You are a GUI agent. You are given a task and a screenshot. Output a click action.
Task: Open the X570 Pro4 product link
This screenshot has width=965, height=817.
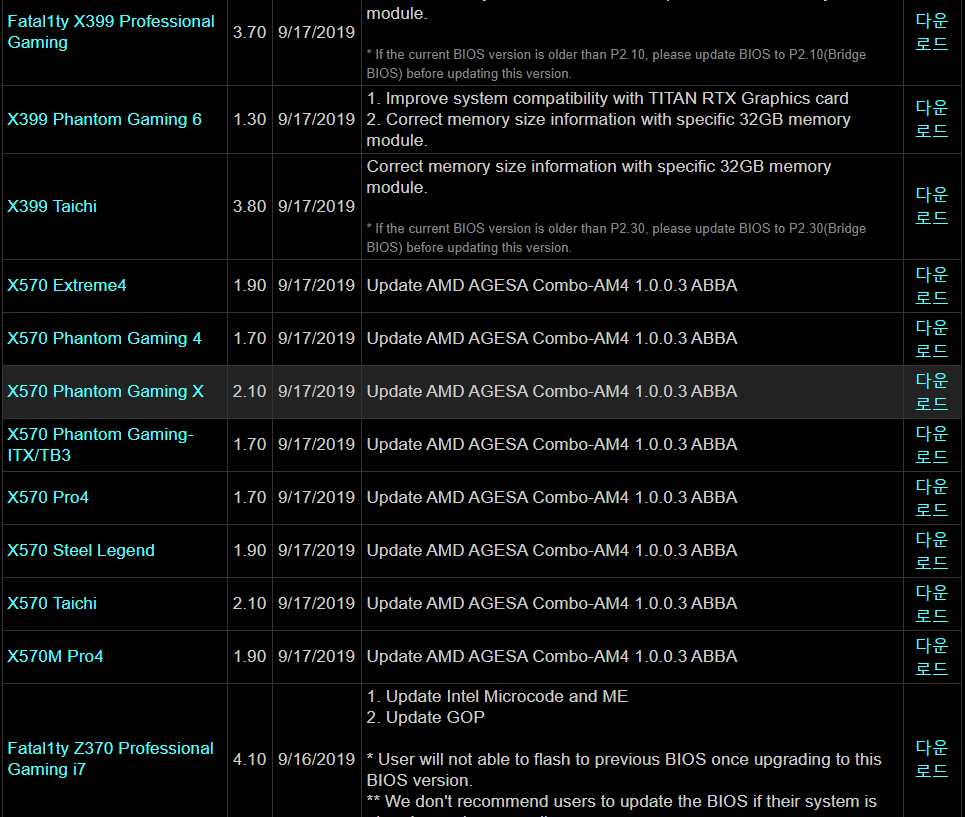click(48, 497)
